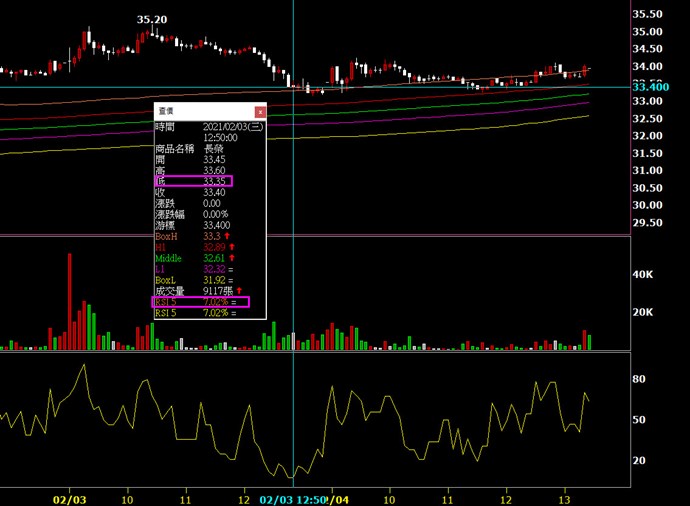Select the highlighted 低 33.35 row
Image resolution: width=690 pixels, height=506 pixels.
[193, 181]
